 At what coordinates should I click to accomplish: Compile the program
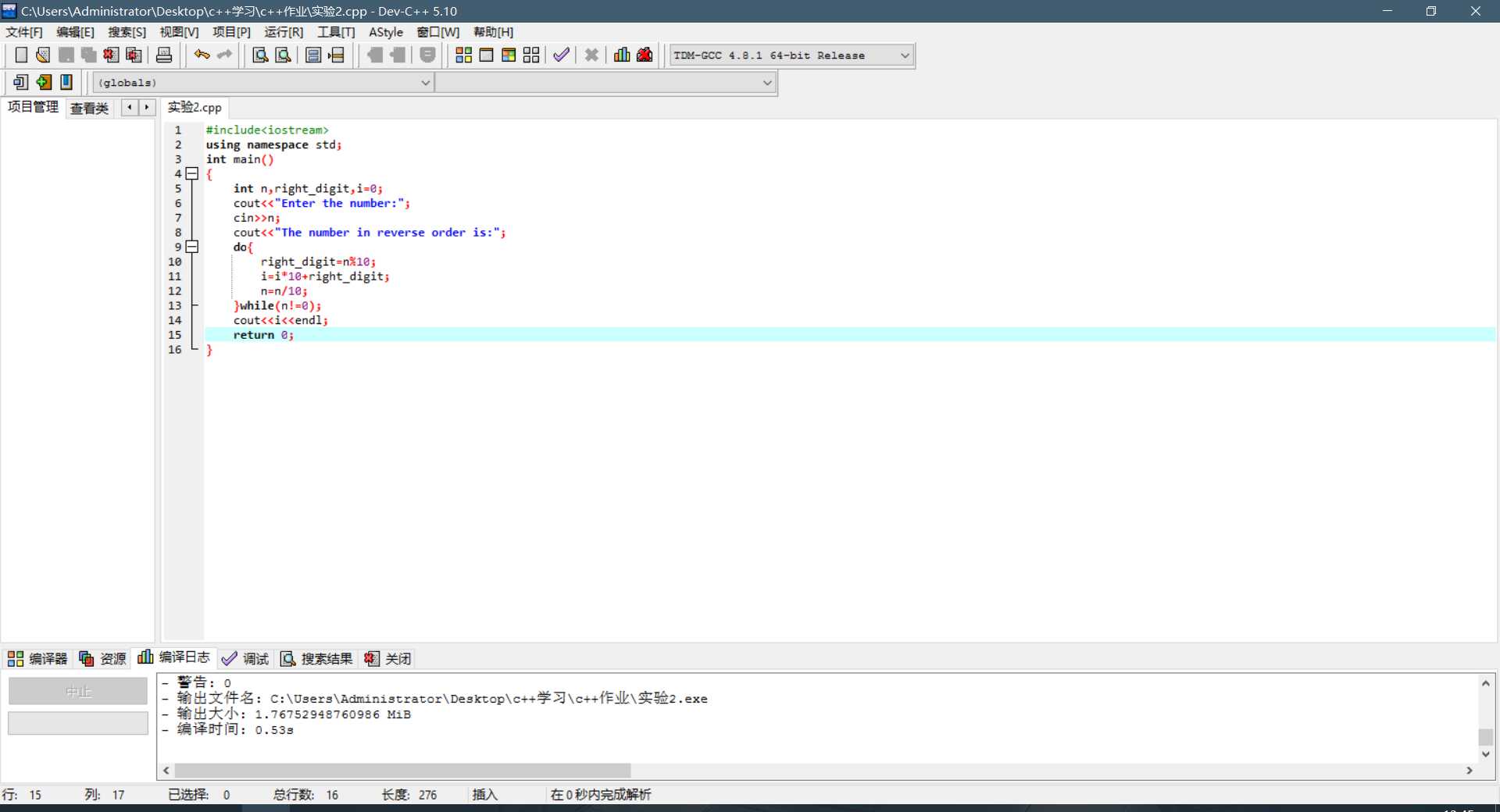[464, 55]
